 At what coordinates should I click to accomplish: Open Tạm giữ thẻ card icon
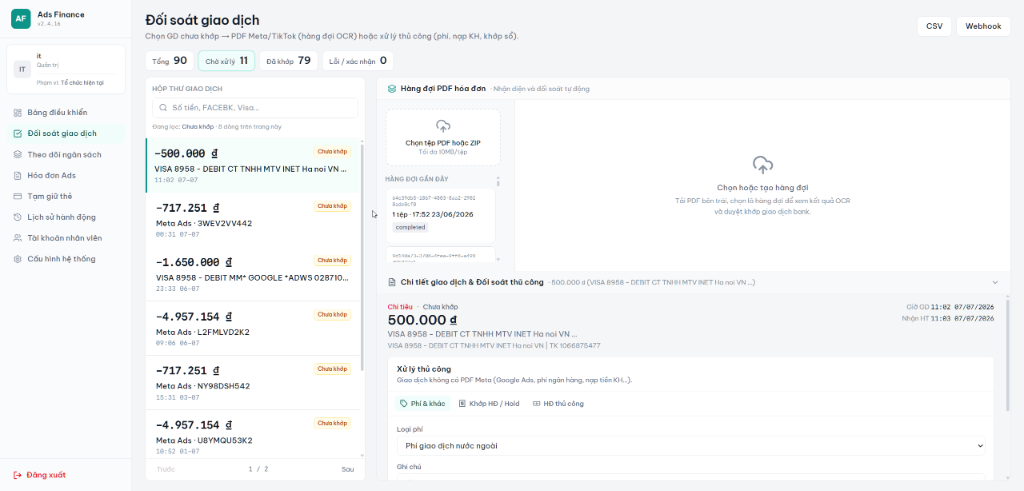pyautogui.click(x=18, y=197)
